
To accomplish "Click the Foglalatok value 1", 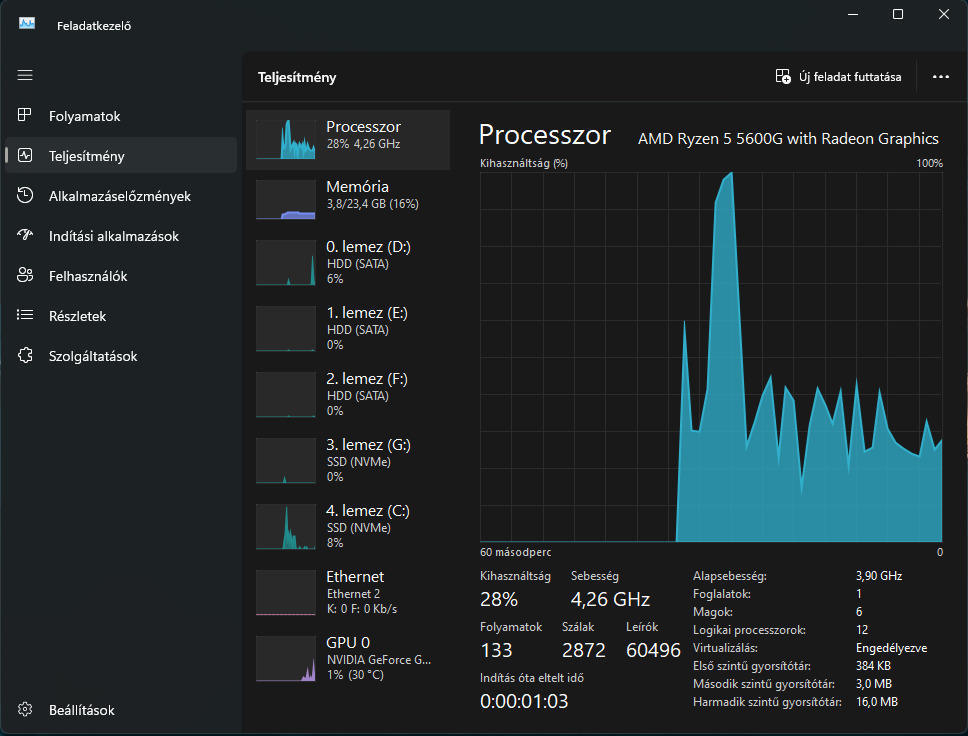I will tap(859, 593).
